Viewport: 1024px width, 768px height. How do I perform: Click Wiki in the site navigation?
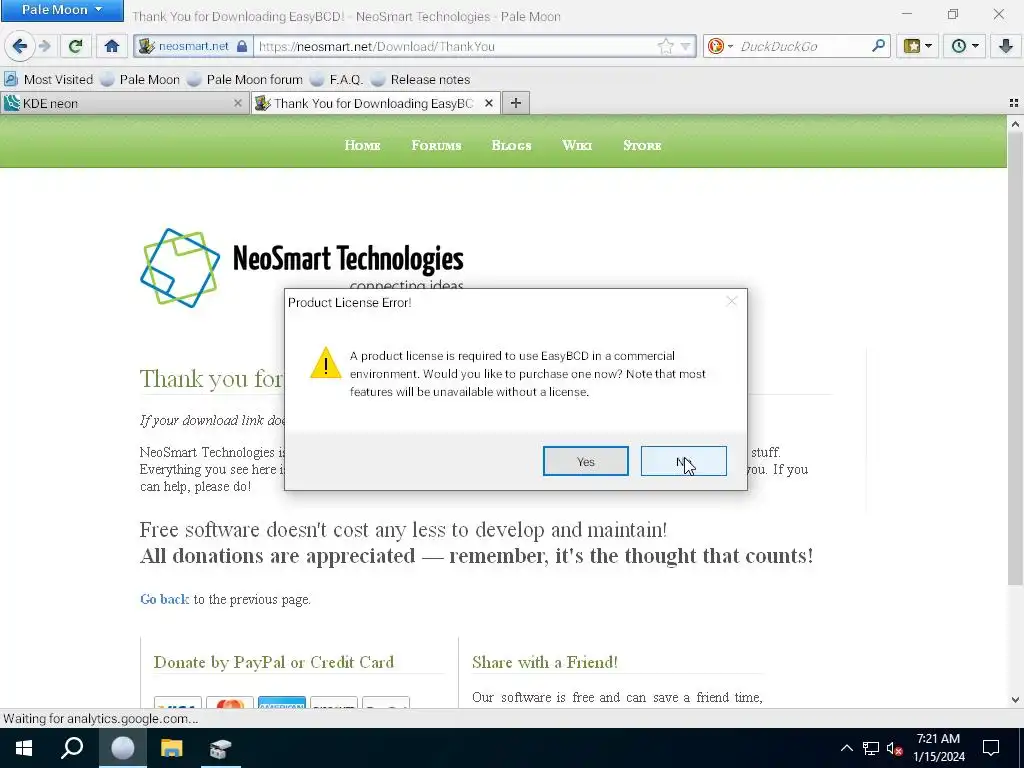click(577, 146)
